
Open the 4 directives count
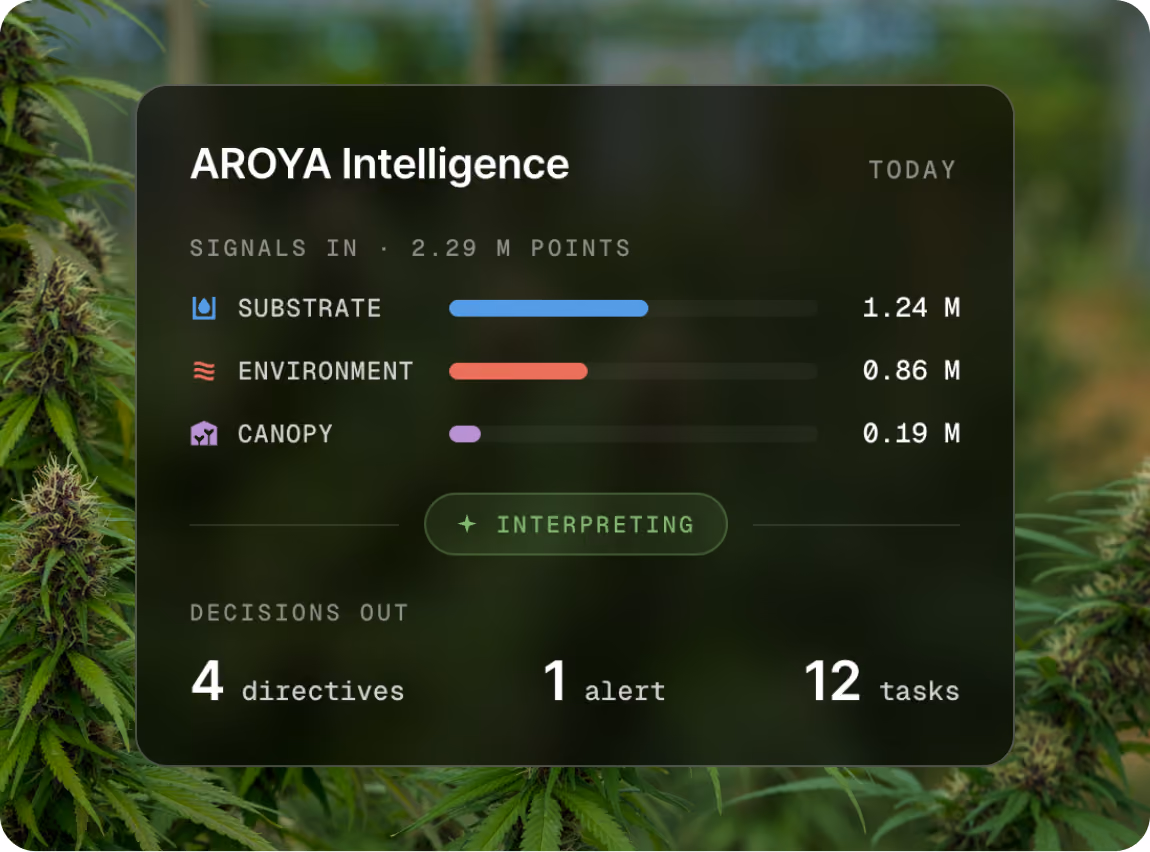(x=297, y=682)
